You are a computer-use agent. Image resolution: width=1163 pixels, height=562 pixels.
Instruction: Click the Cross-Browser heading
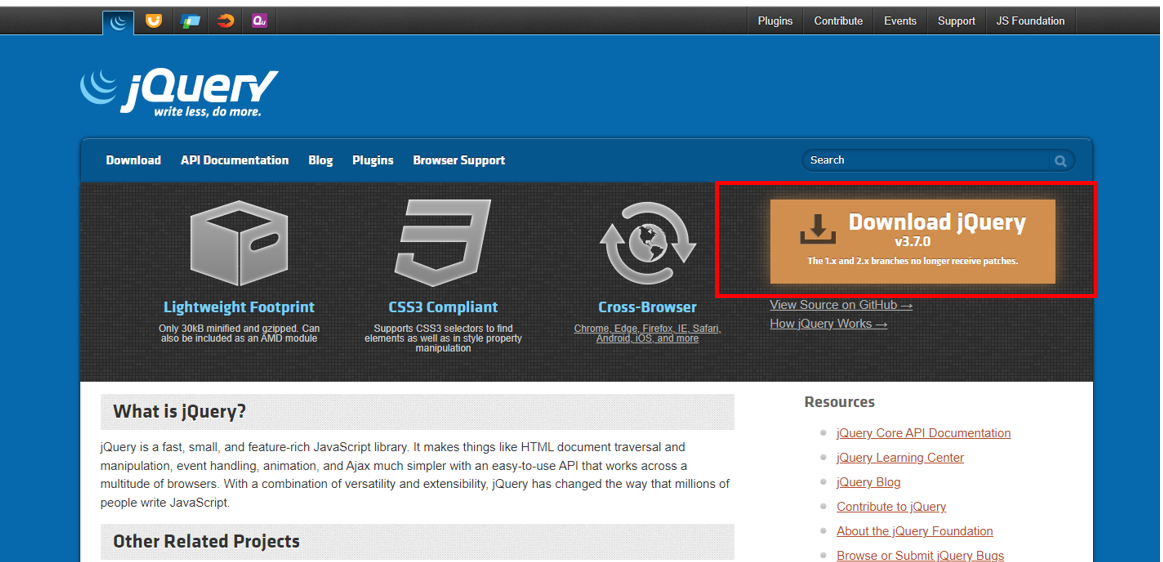coord(648,307)
